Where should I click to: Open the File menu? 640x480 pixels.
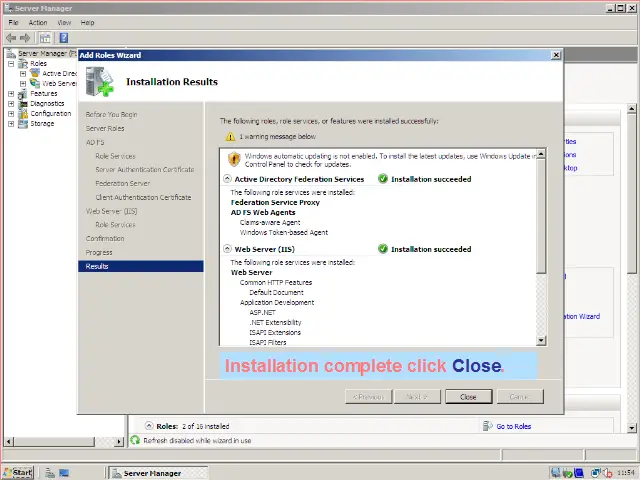(13, 22)
